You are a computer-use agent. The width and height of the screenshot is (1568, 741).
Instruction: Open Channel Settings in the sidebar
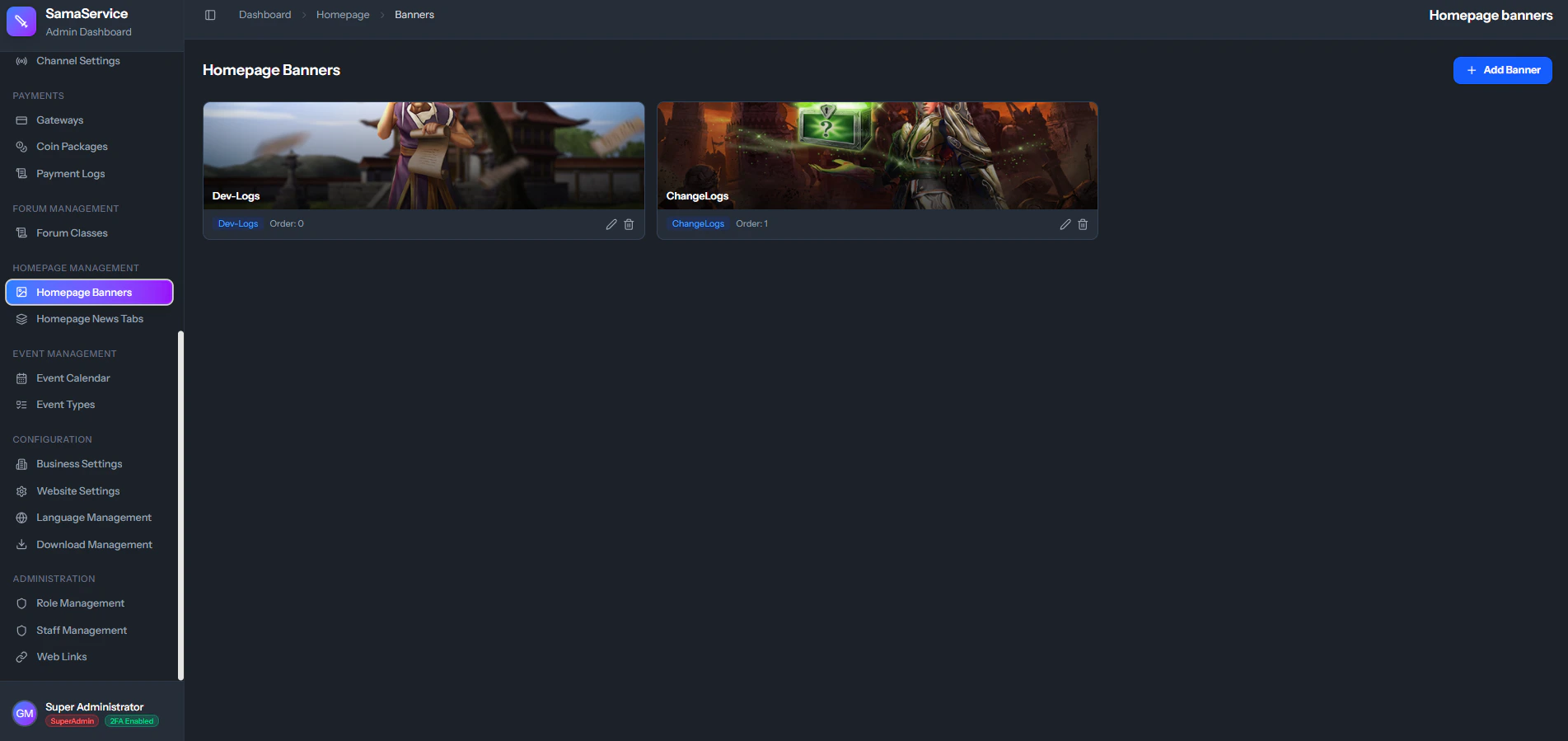click(89, 61)
